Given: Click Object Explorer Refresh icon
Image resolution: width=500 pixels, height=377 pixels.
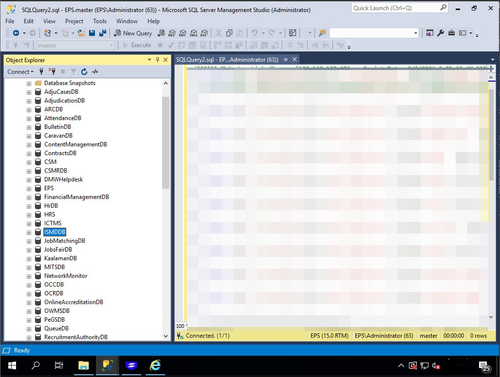Looking at the screenshot, I should point(84,71).
